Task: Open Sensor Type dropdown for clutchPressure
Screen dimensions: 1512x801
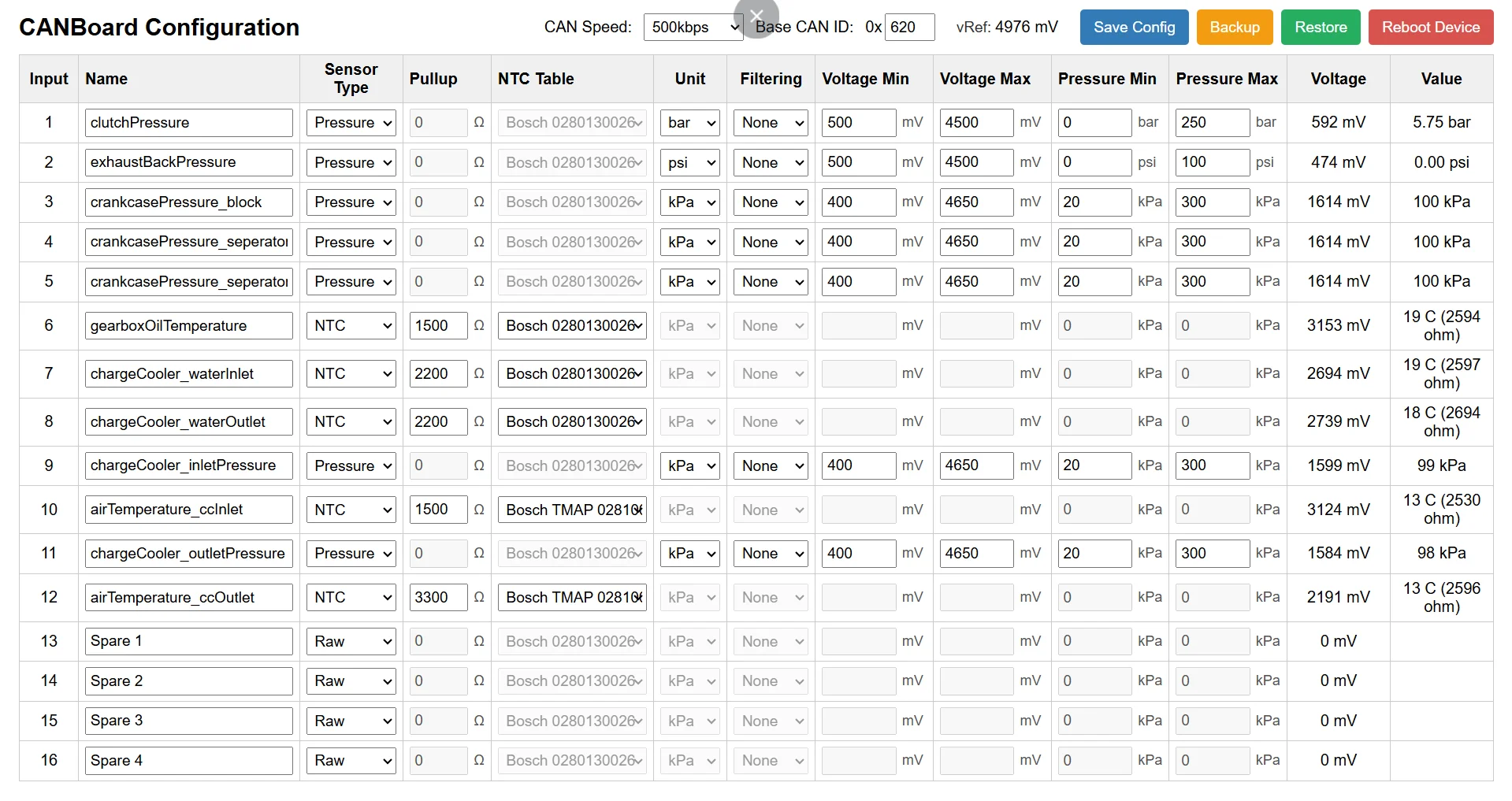Action: pos(351,123)
